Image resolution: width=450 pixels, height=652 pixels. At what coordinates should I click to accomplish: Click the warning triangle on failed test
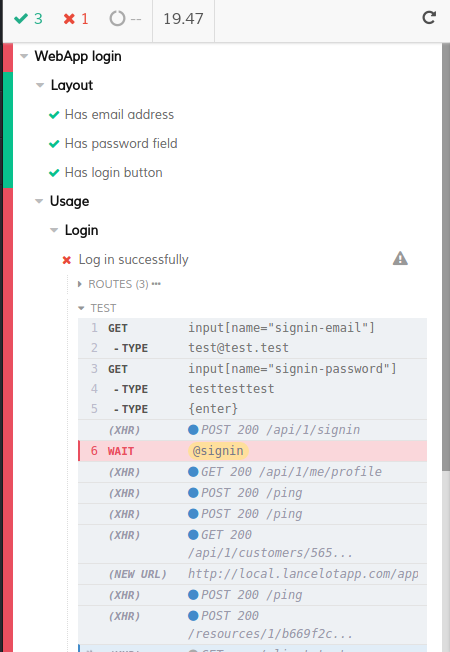400,258
